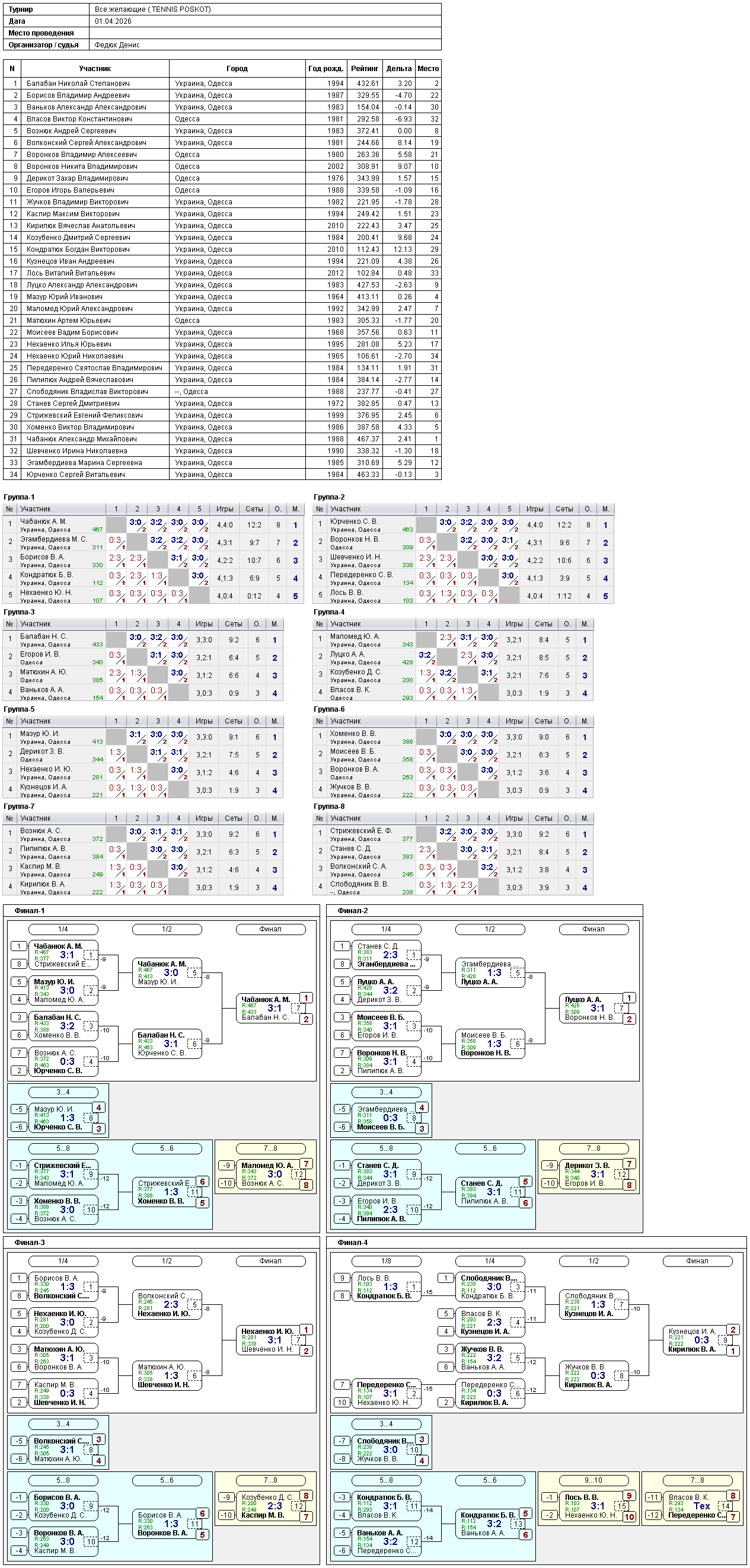Click the 'Год рожд.' column header
Image resolution: width=750 pixels, height=1568 pixels.
click(325, 69)
